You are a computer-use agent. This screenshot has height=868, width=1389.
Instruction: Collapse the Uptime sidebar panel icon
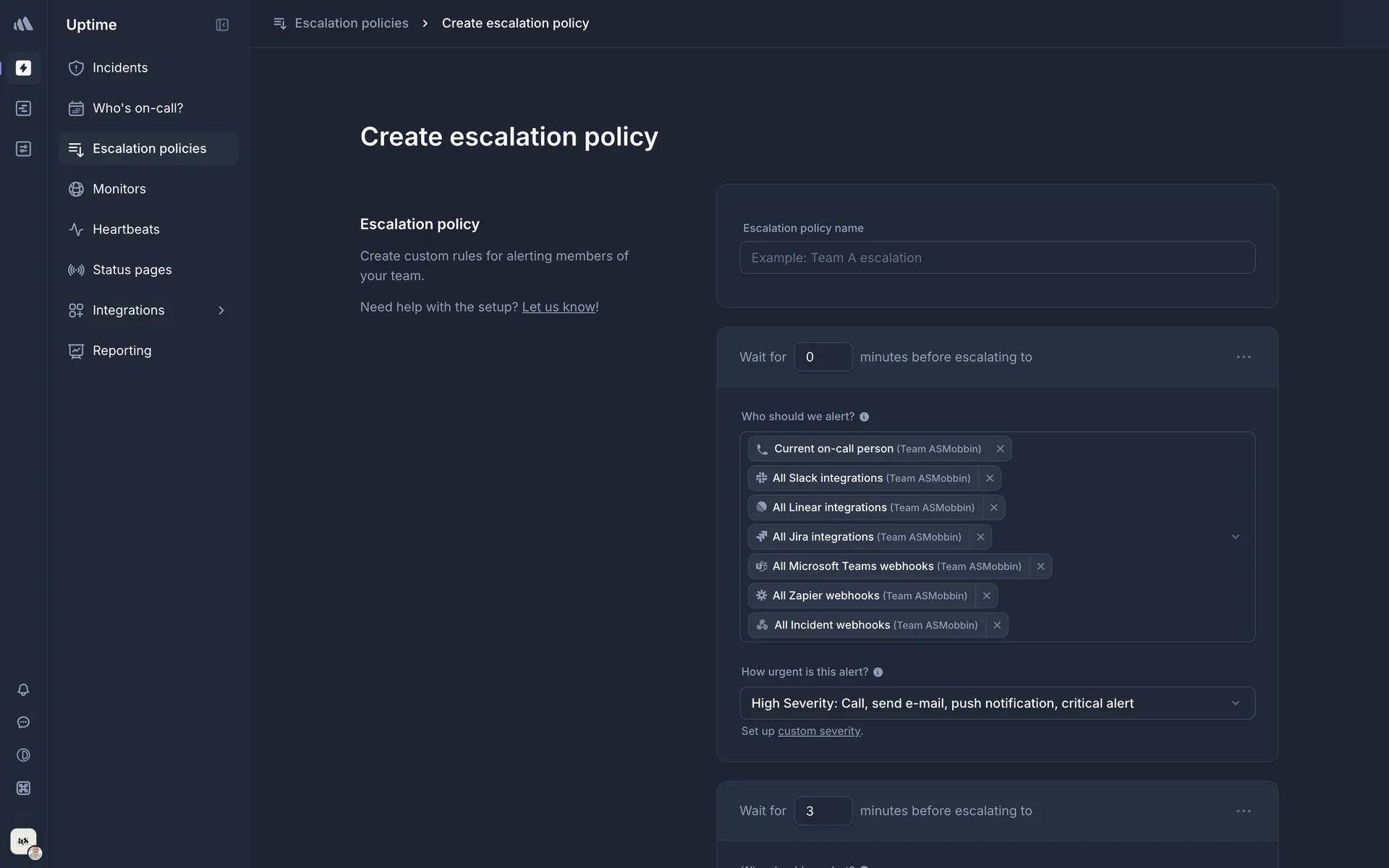click(x=222, y=25)
